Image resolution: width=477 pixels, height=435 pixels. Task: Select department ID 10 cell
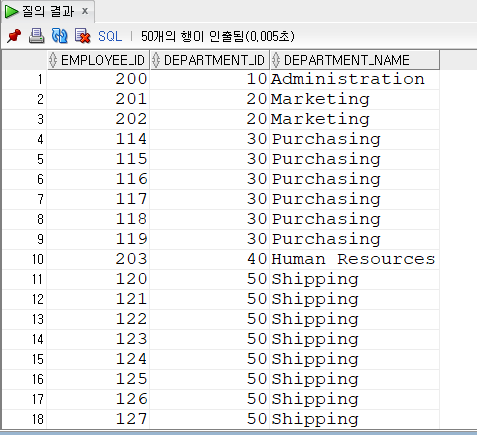point(210,79)
